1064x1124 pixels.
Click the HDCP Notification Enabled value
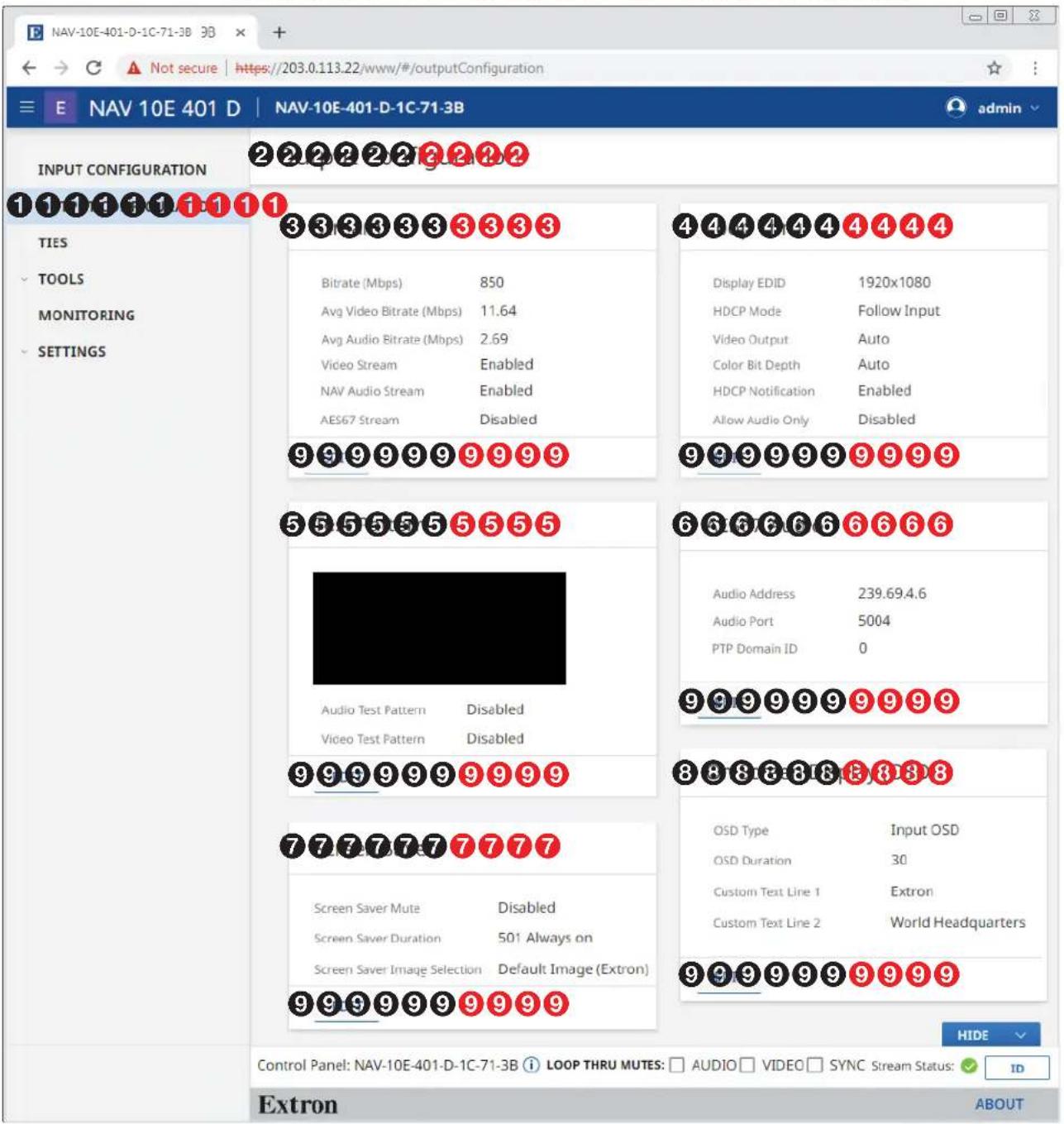click(885, 390)
